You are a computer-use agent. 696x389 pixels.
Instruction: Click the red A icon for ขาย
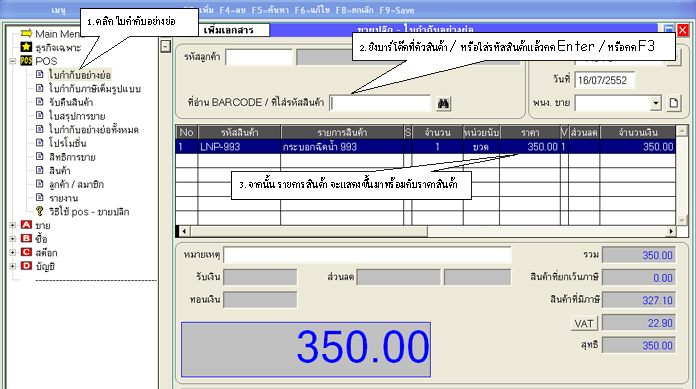[26, 225]
